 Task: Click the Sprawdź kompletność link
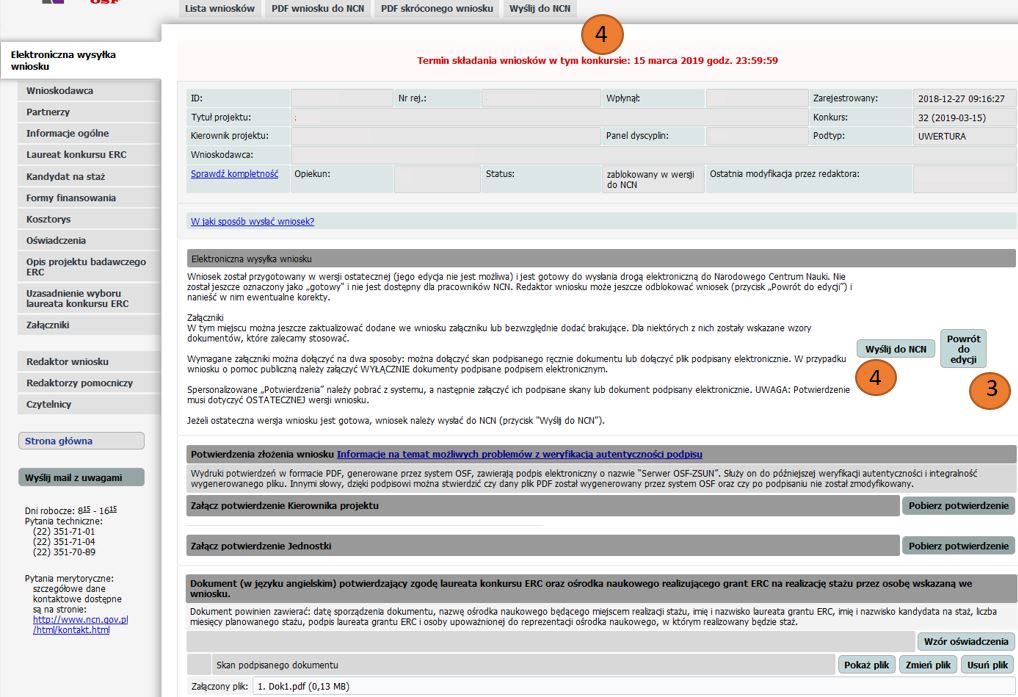click(x=234, y=174)
